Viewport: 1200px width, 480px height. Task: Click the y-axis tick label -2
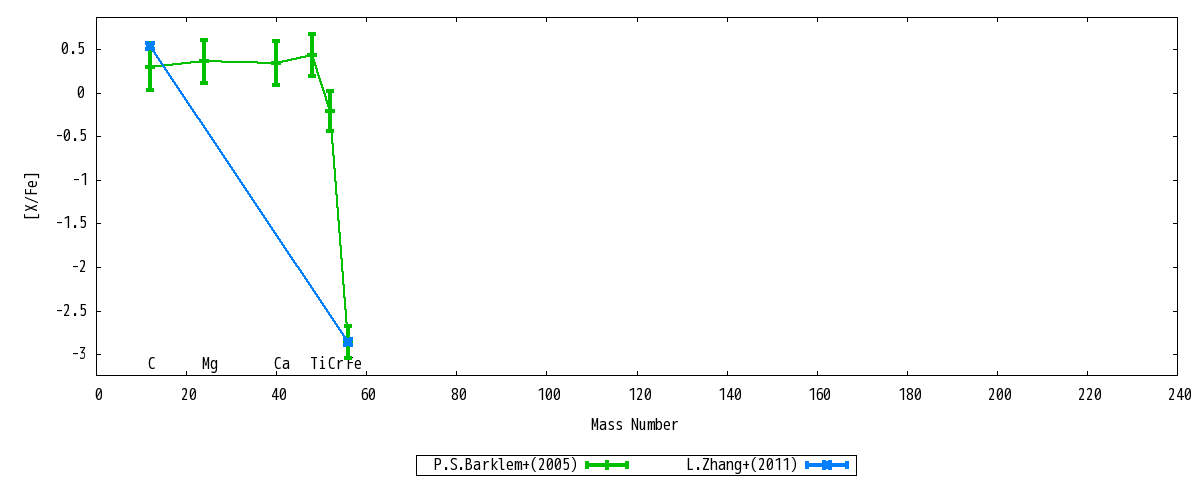(x=79, y=267)
